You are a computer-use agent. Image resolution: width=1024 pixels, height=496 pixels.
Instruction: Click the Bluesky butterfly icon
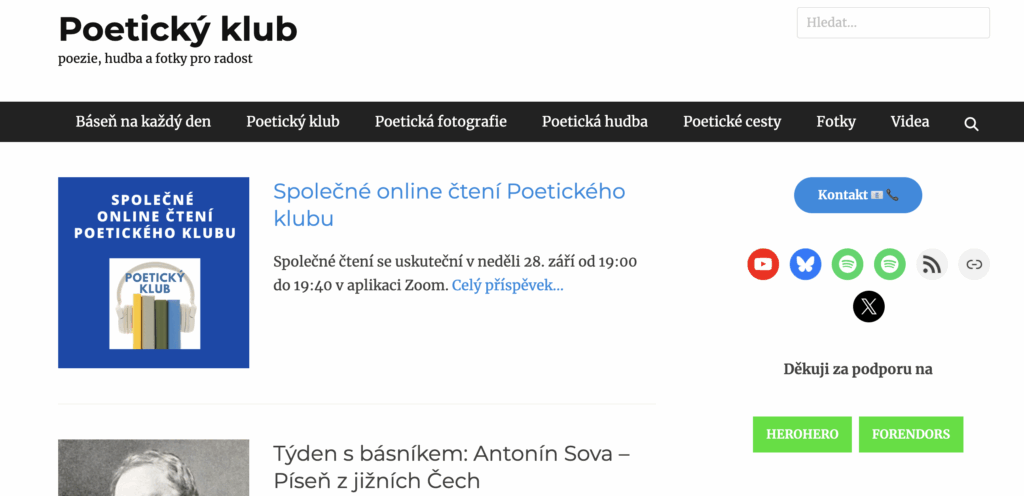point(805,264)
